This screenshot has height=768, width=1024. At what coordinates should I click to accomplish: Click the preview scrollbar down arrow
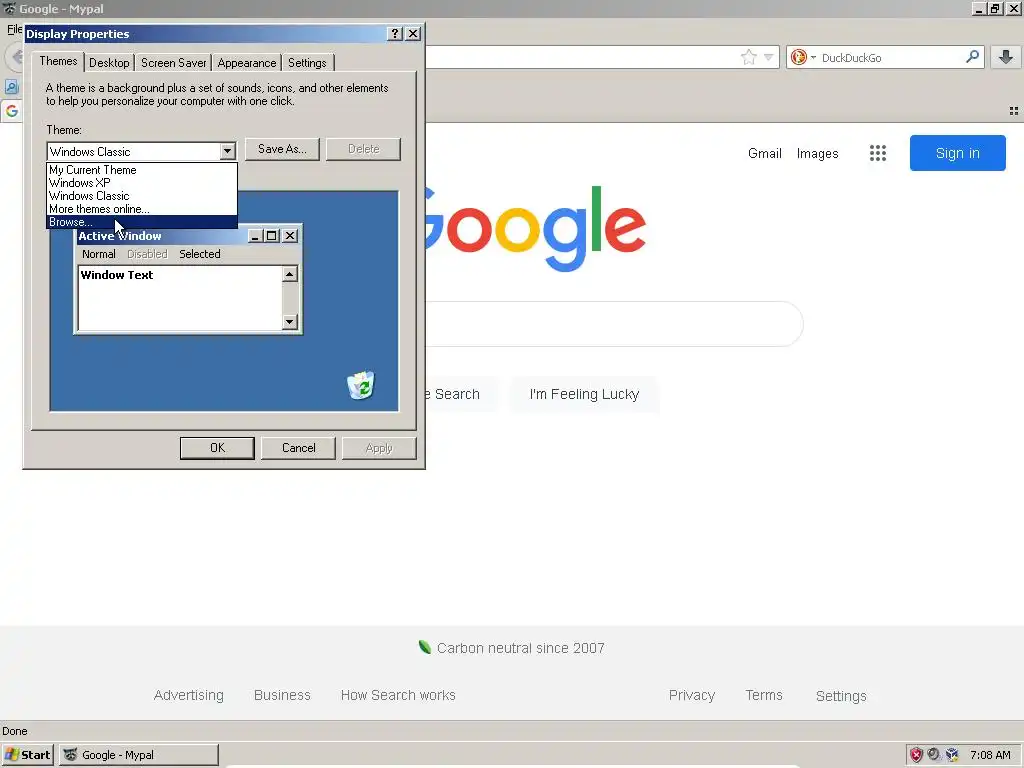(290, 321)
